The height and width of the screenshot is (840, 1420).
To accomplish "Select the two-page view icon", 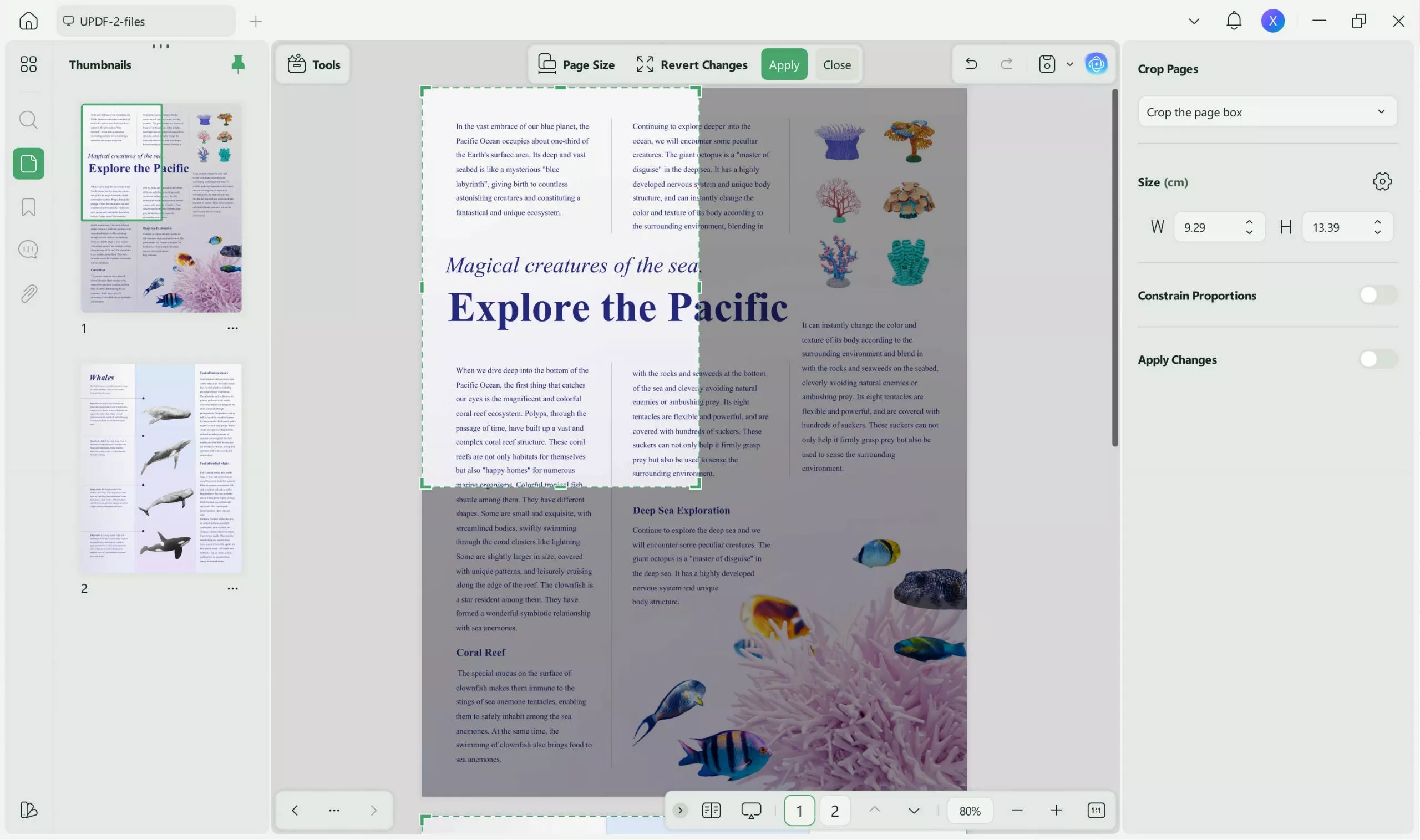I will [711, 810].
